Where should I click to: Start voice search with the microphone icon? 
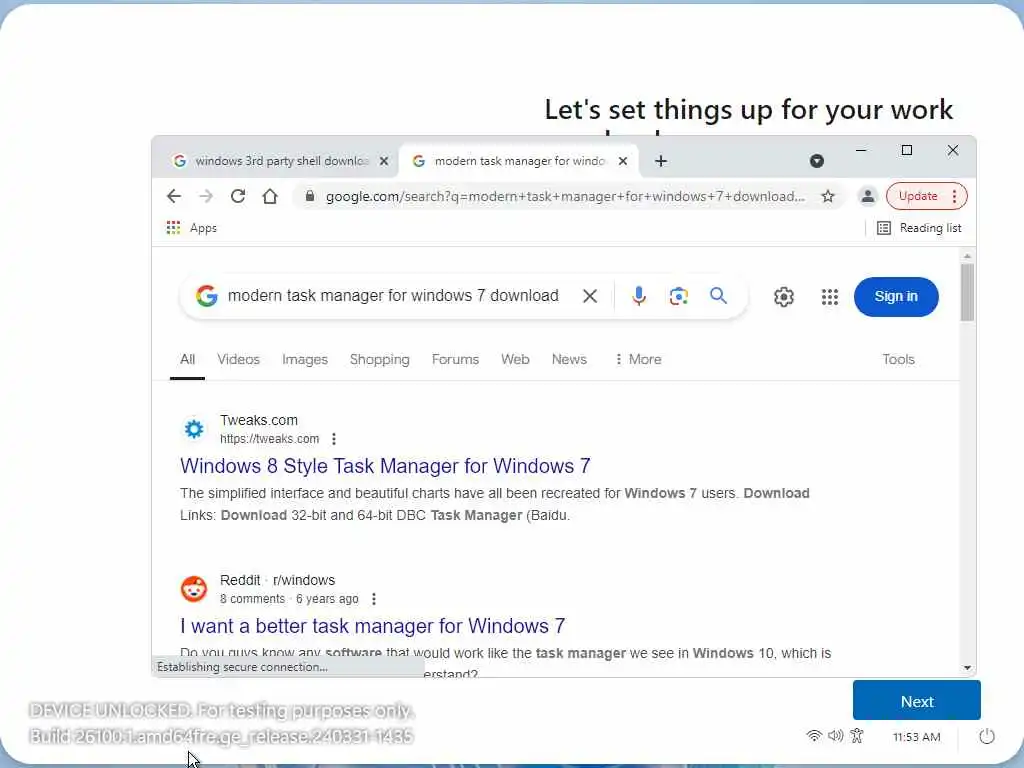[639, 296]
